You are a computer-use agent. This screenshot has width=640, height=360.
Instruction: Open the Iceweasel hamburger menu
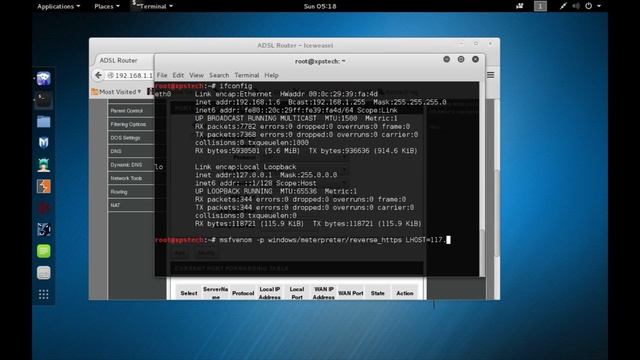click(491, 75)
